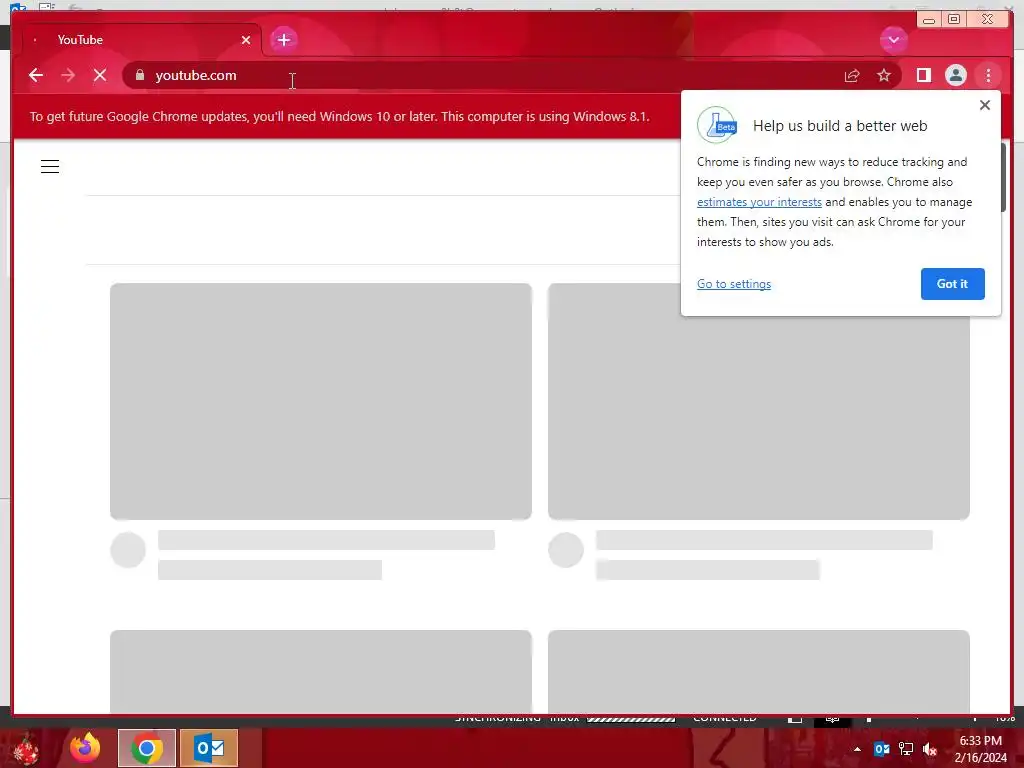
Task: Click the Windows Start button
Action: 26,748
